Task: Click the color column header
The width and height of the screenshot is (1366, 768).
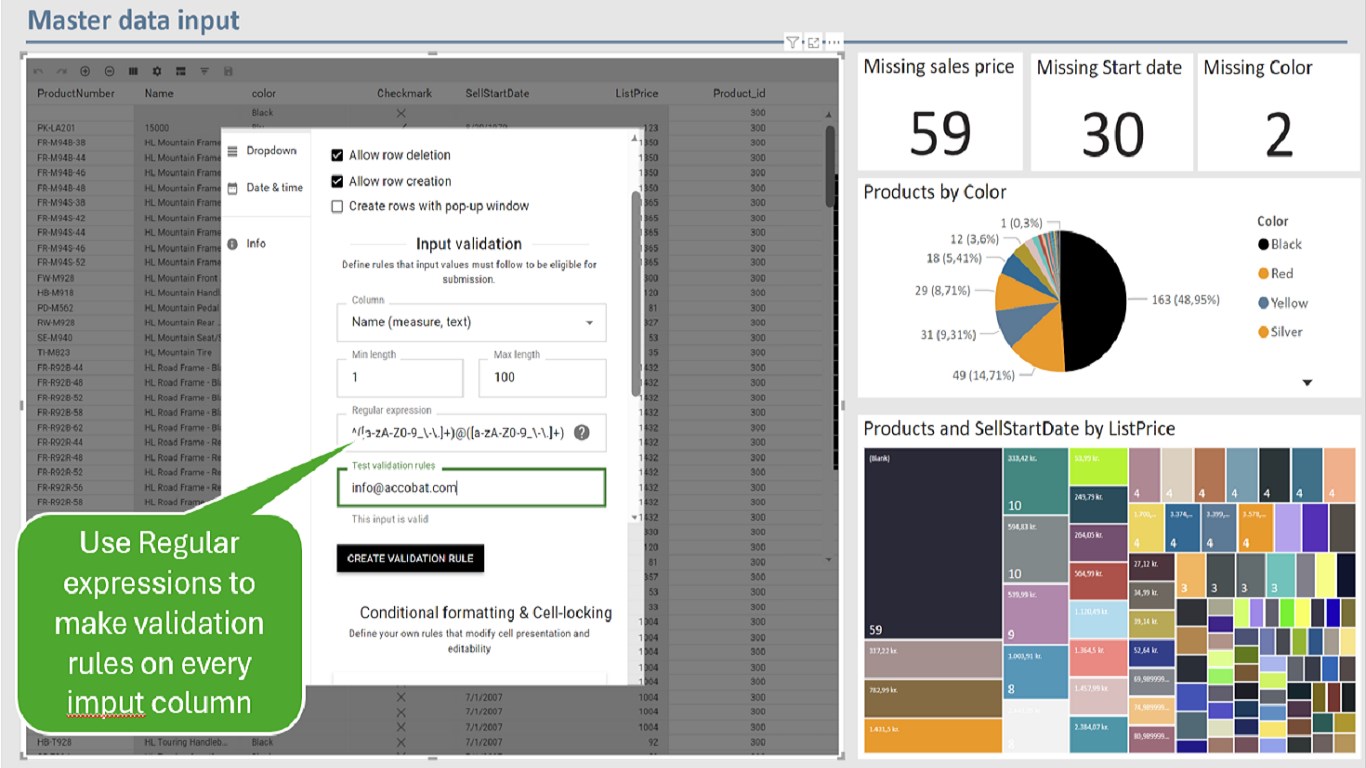Action: 263,93
